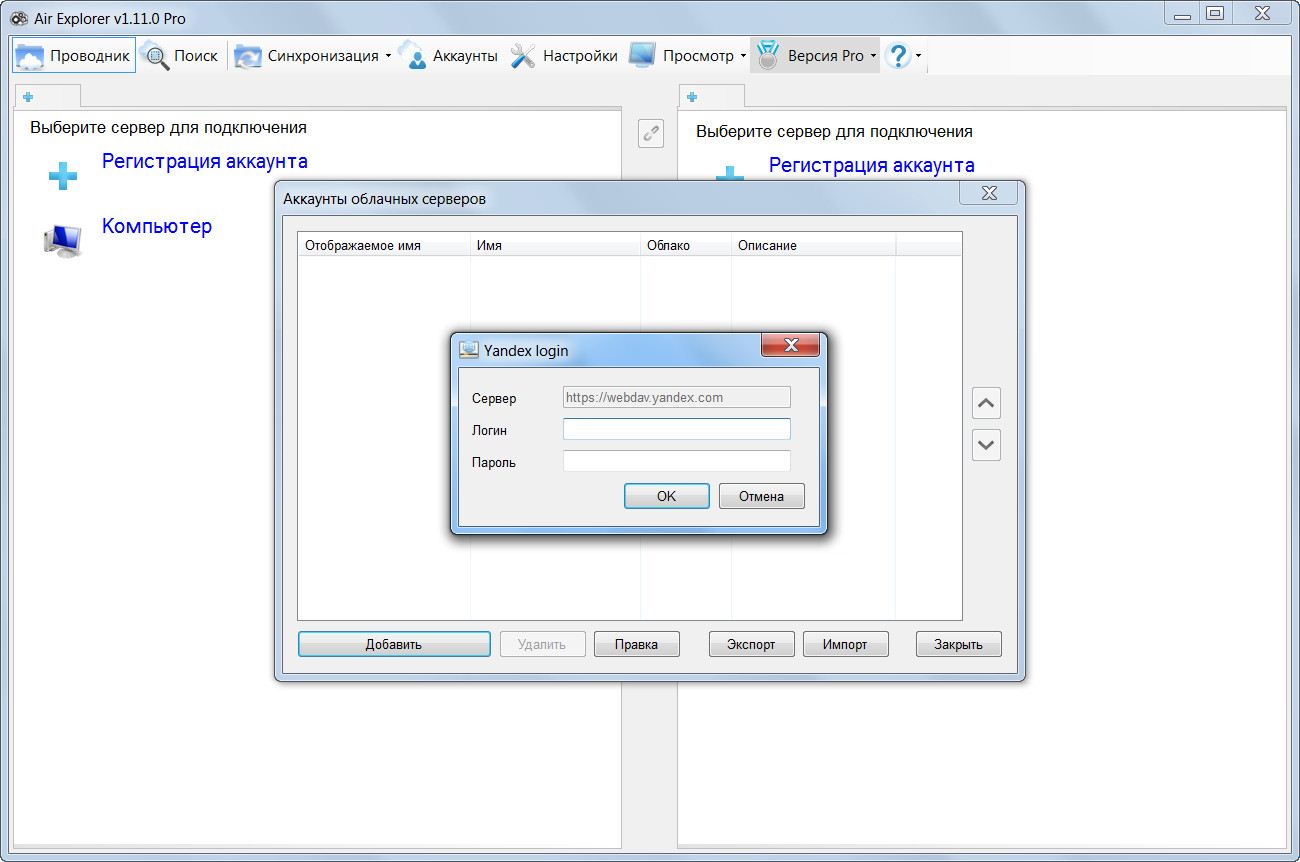Click the link panes chain icon
This screenshot has height=862, width=1300.
651,132
